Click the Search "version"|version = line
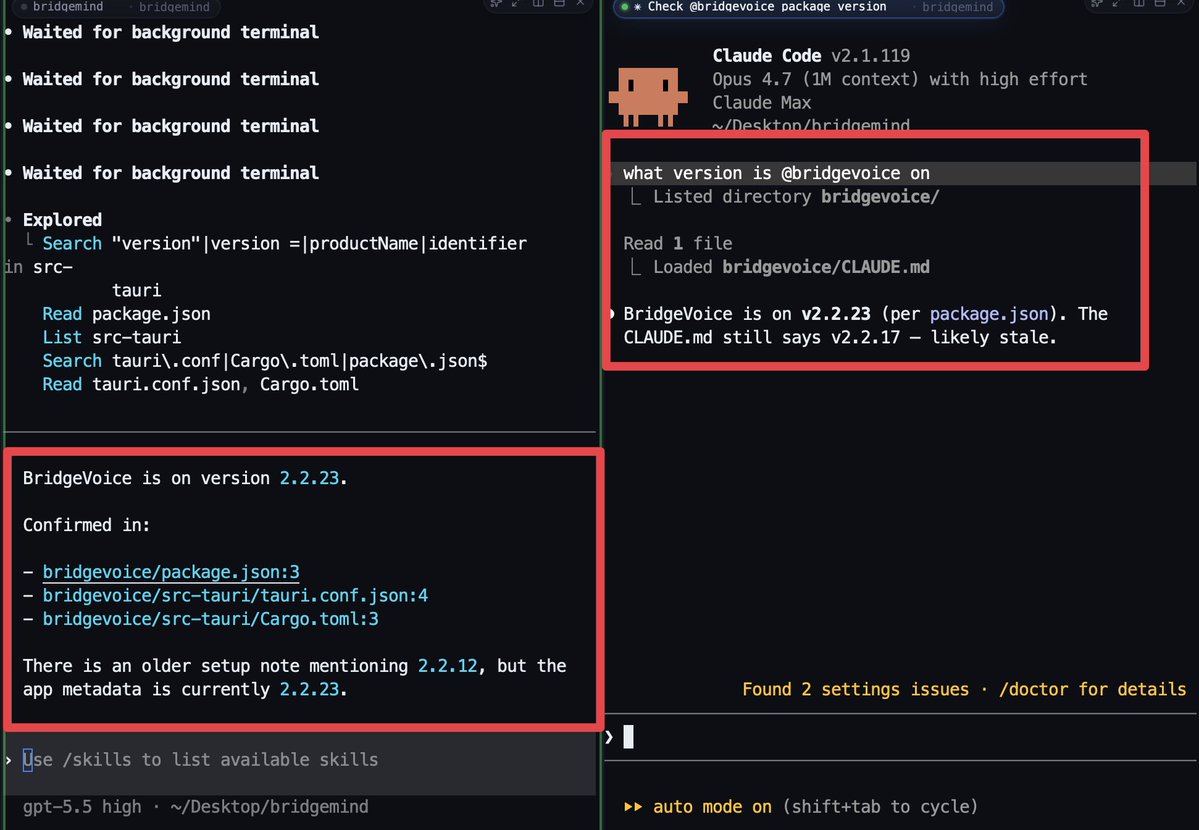Viewport: 1199px width, 830px height. click(x=284, y=243)
